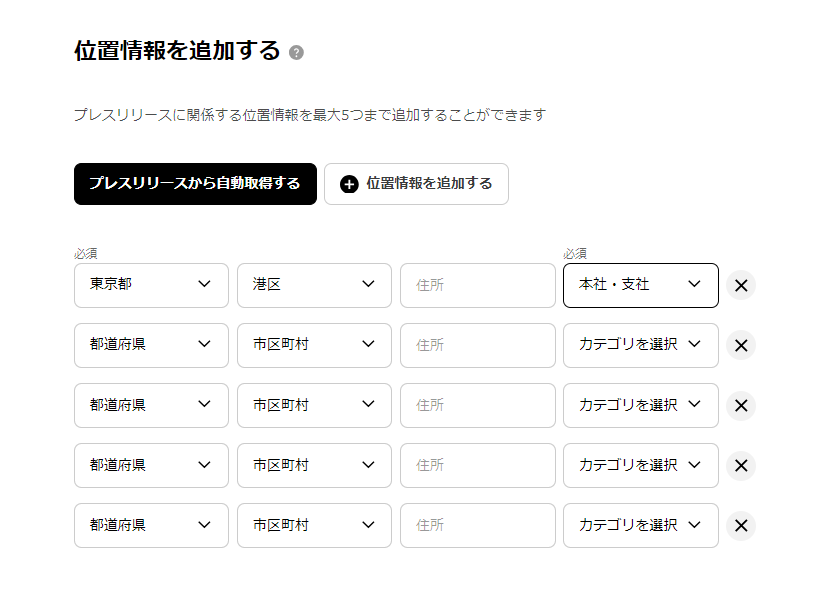Delete the fourth location row
Viewport: 835px width, 611px height.
pyautogui.click(x=741, y=465)
